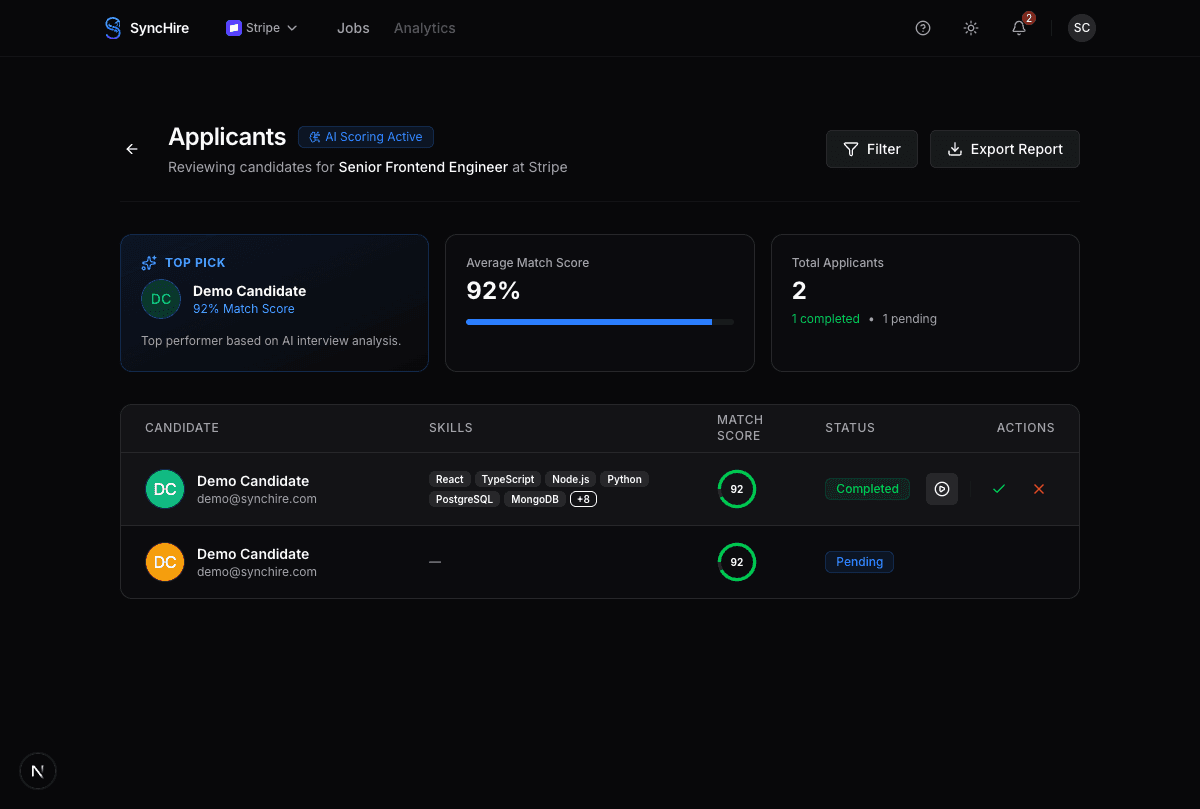Screen dimensions: 1200x809
Task: Expand the +8 more skills badge
Action: (x=583, y=499)
